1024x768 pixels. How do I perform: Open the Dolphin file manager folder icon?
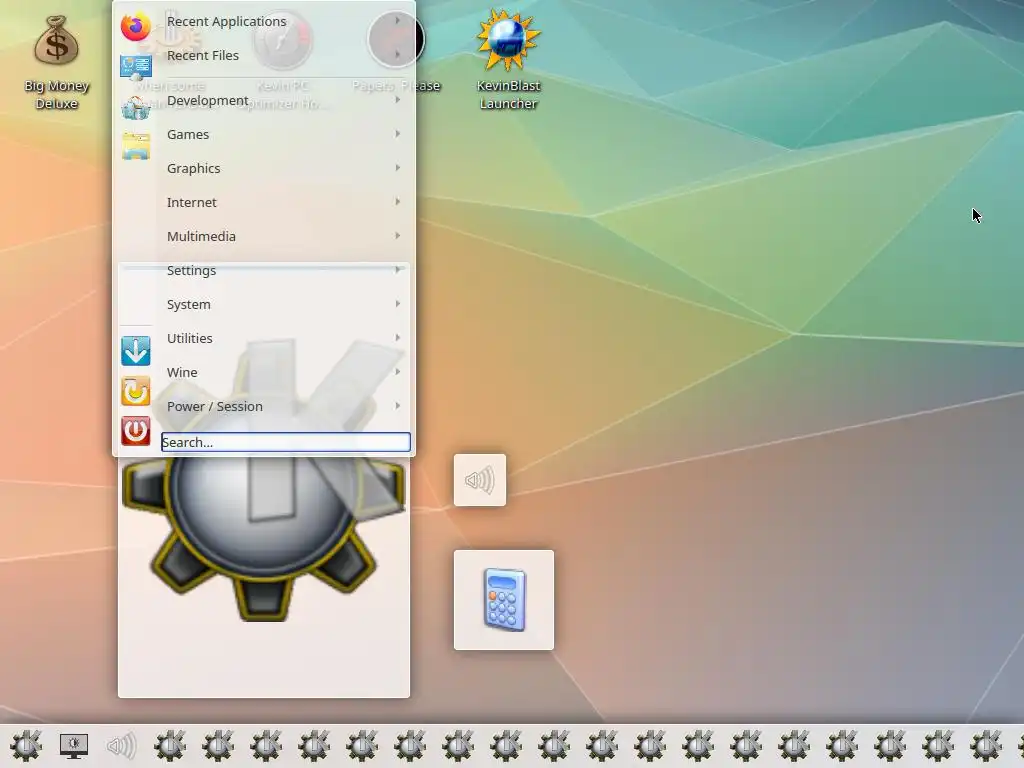pos(136,146)
